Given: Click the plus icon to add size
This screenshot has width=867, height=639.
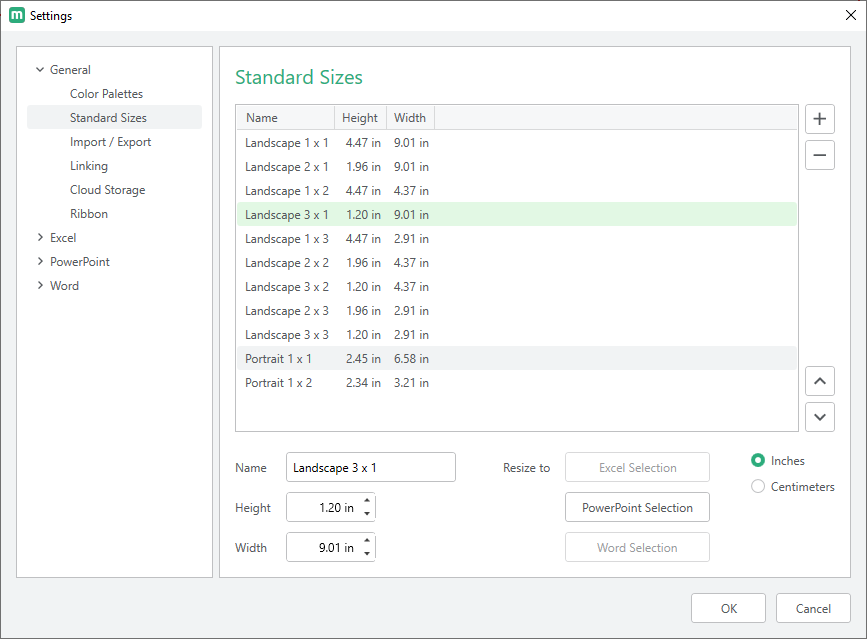Looking at the screenshot, I should click(819, 119).
